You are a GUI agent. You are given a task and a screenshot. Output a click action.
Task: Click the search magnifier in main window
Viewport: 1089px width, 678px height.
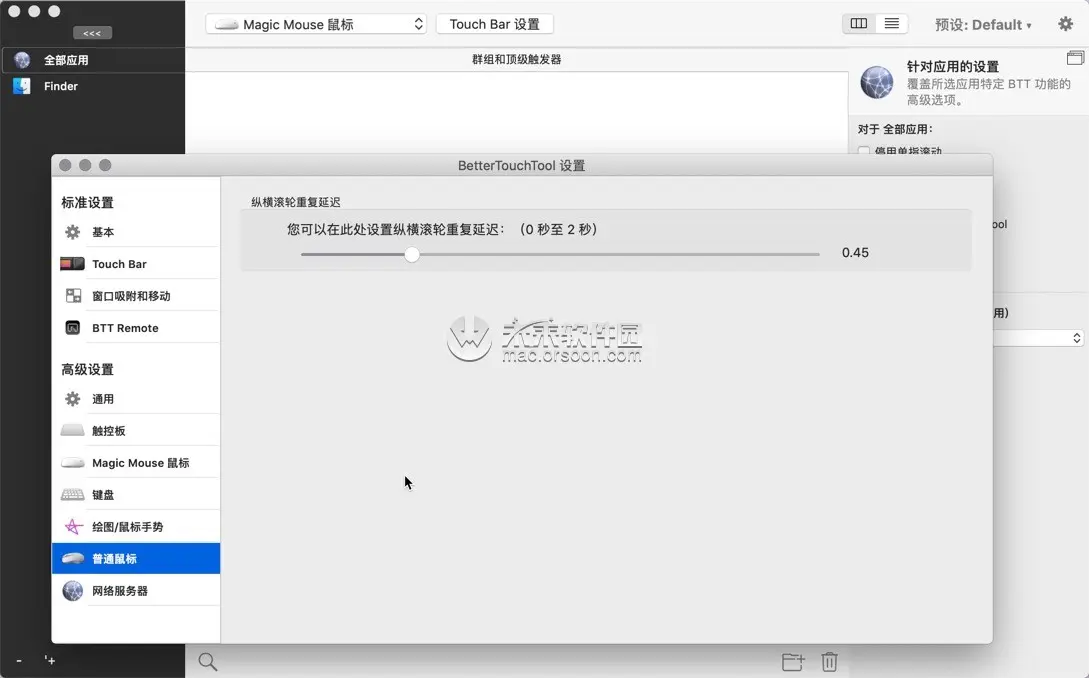(x=208, y=661)
